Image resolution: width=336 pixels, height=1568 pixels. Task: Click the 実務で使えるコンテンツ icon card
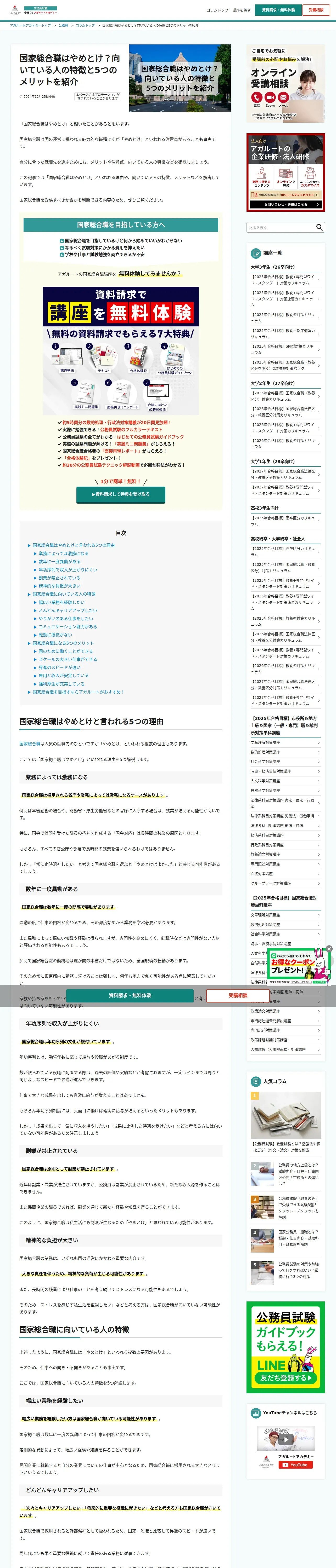point(262,177)
